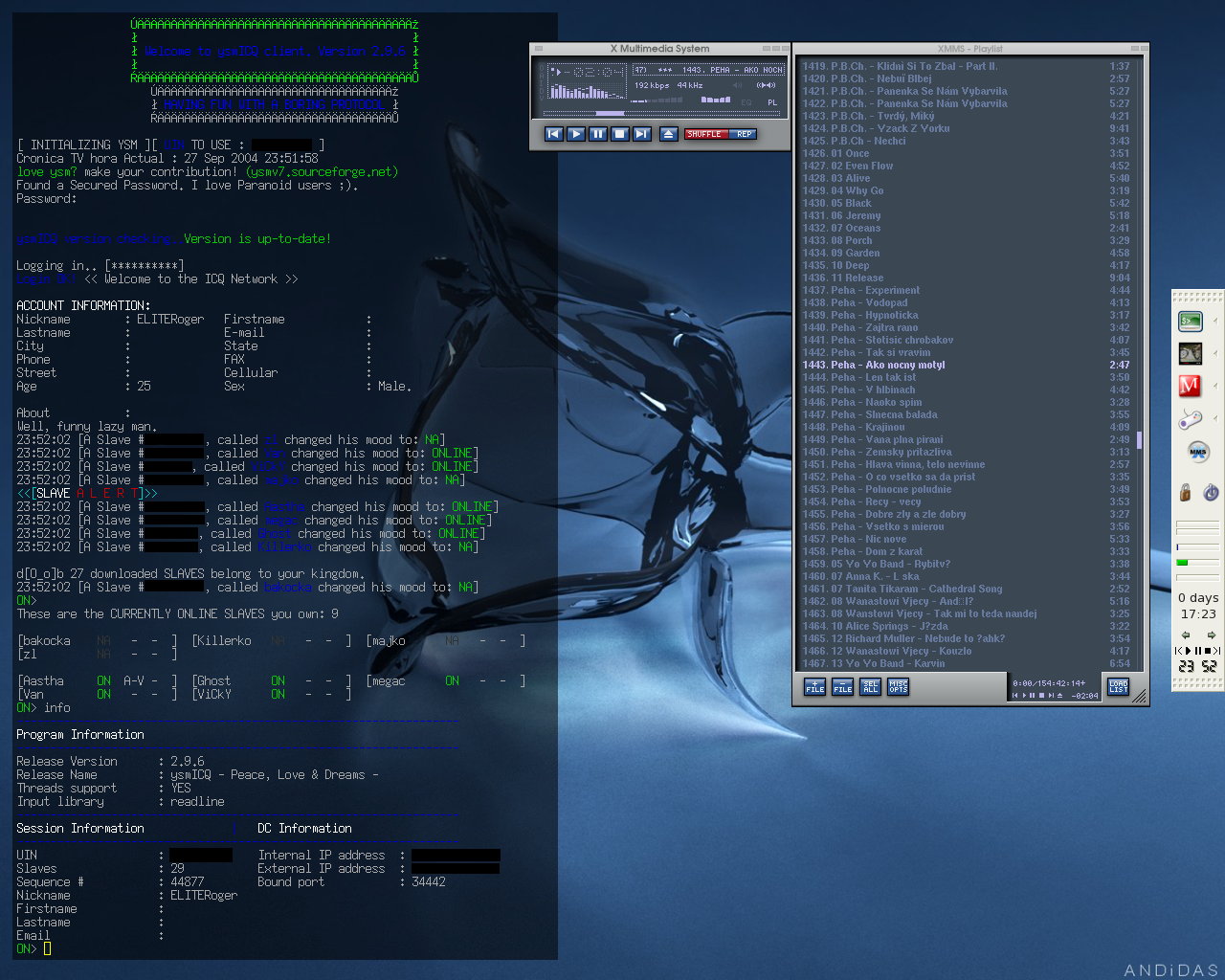1225x980 pixels.
Task: Toggle the SHUFFLE button in XMMS
Action: [x=706, y=134]
